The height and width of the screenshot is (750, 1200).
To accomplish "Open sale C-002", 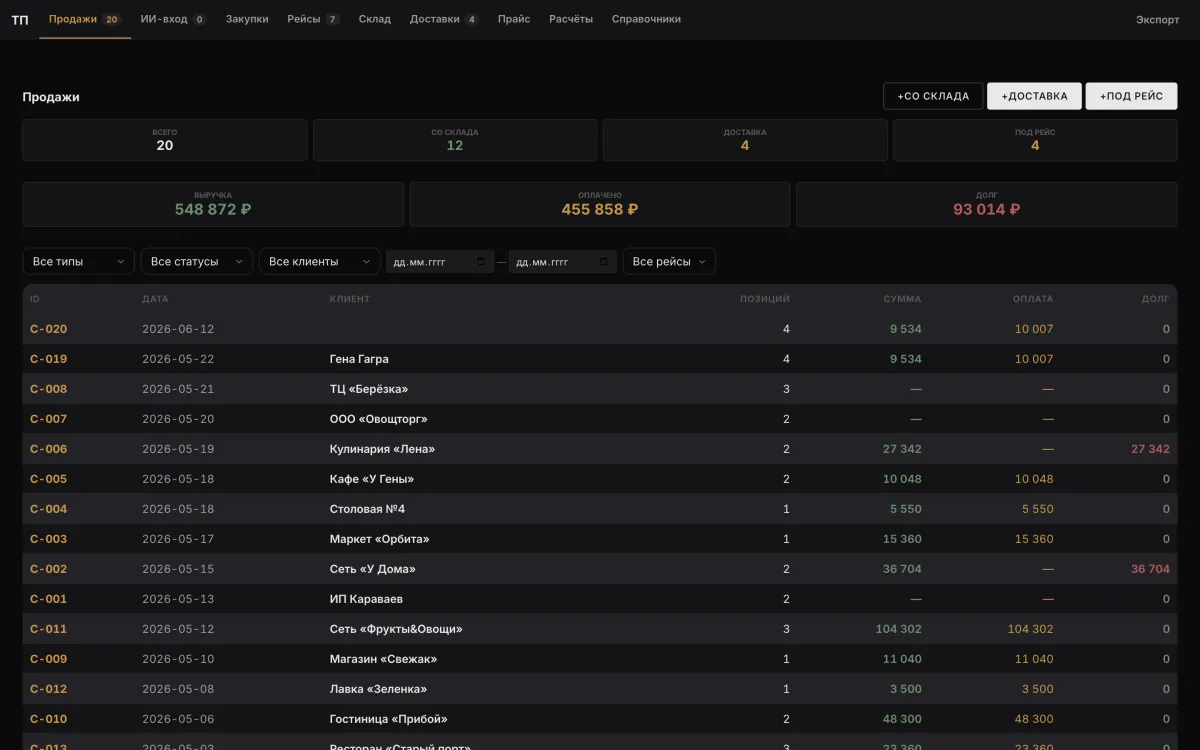I will [x=49, y=569].
